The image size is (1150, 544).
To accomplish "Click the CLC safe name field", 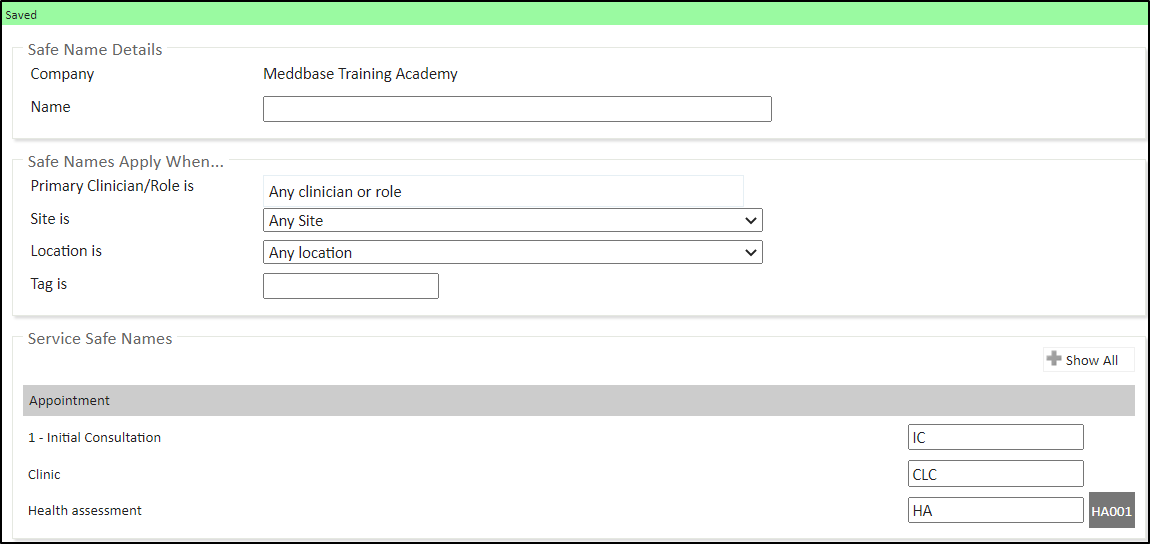I will tap(995, 474).
